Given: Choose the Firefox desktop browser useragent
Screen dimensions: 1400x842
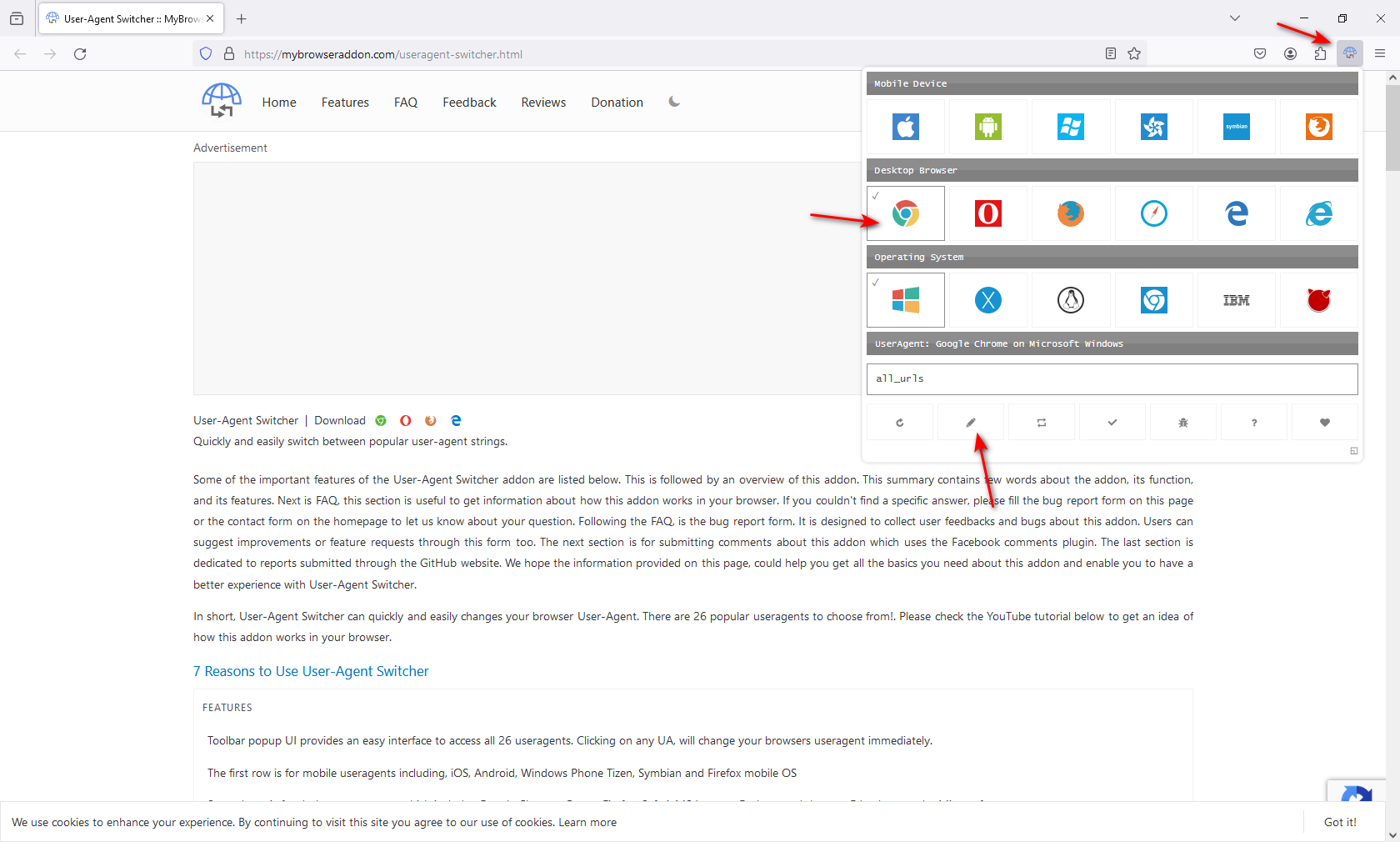Looking at the screenshot, I should pyautogui.click(x=1070, y=213).
